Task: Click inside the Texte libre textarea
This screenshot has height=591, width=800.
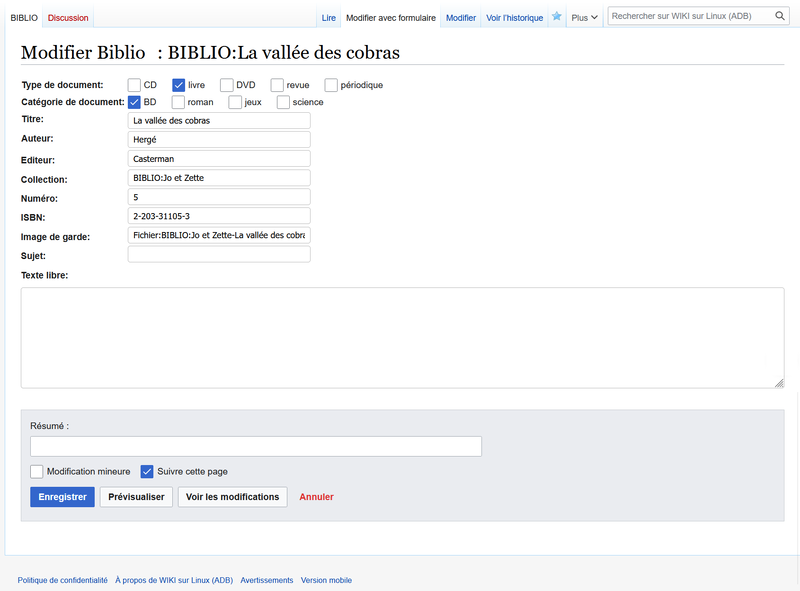Action: tap(403, 338)
